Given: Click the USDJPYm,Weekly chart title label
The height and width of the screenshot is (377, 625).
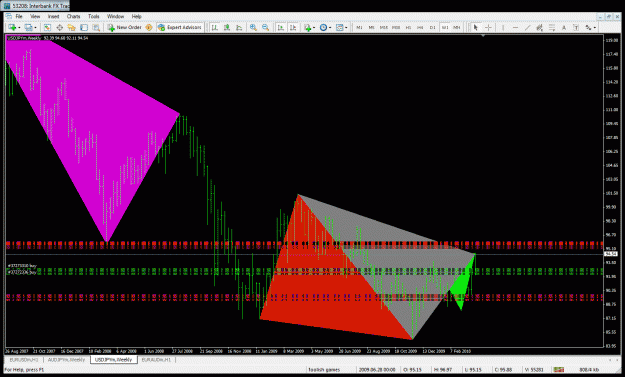Looking at the screenshot, I should click(x=24, y=38).
